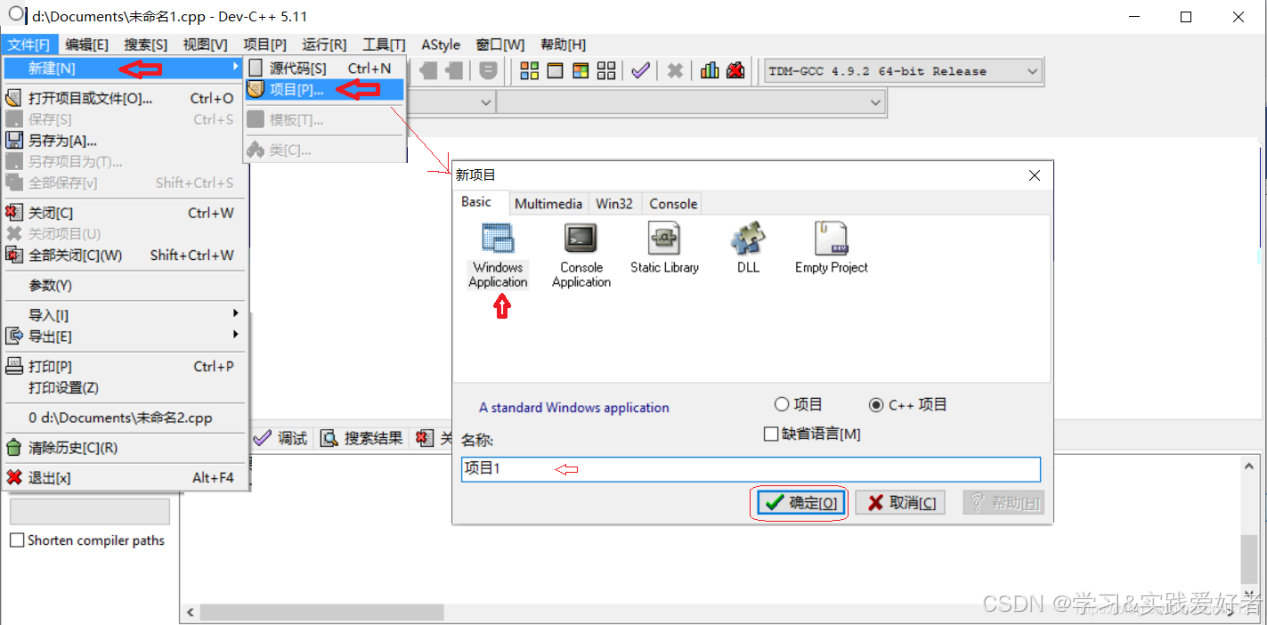Image resolution: width=1267 pixels, height=625 pixels.
Task: Select 全部关闭[C](W) menu entry
Action: pos(125,255)
